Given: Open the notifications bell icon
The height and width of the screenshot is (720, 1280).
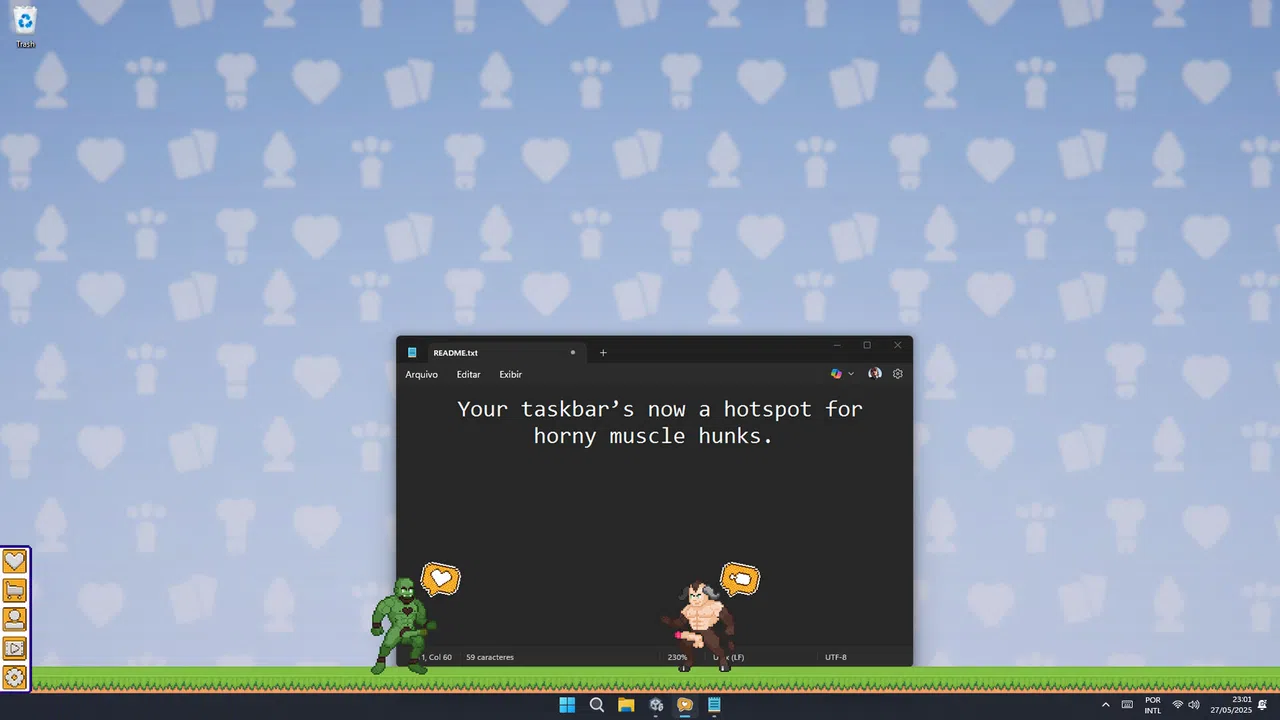Looking at the screenshot, I should pyautogui.click(x=1262, y=705).
